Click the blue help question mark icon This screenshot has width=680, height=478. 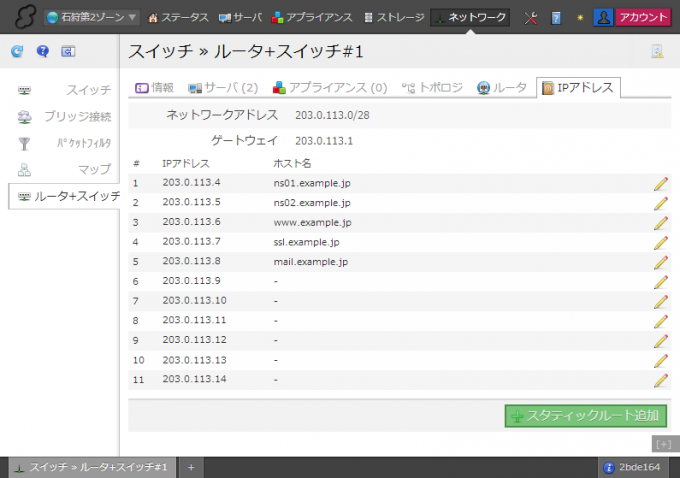pyautogui.click(x=42, y=51)
